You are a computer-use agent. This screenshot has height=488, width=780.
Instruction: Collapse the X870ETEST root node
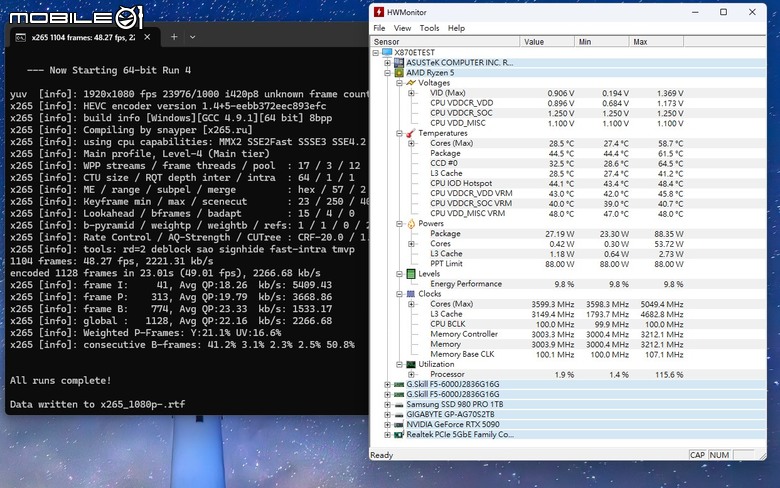pyautogui.click(x=376, y=53)
